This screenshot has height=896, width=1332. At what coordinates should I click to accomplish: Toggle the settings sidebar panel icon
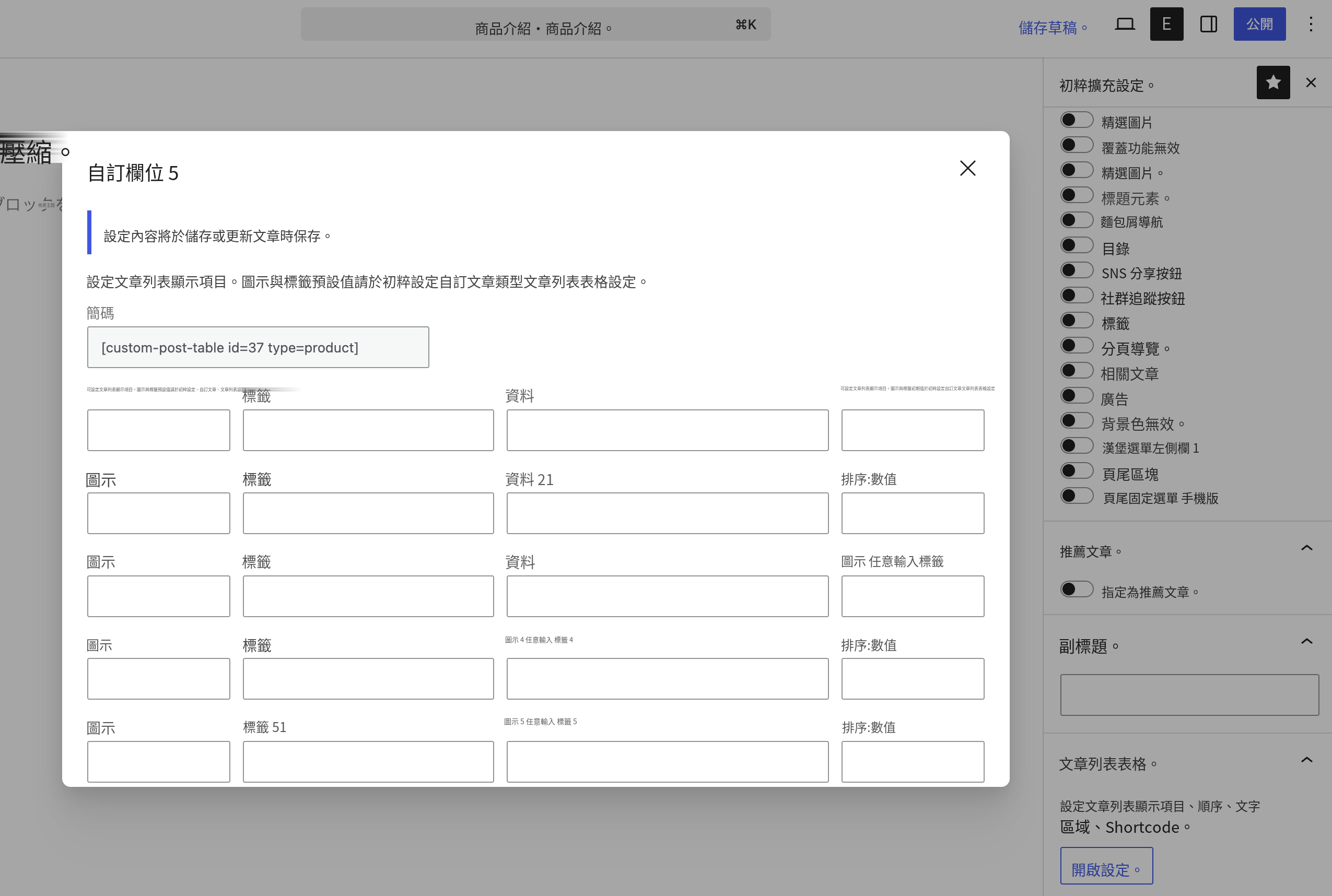point(1208,24)
